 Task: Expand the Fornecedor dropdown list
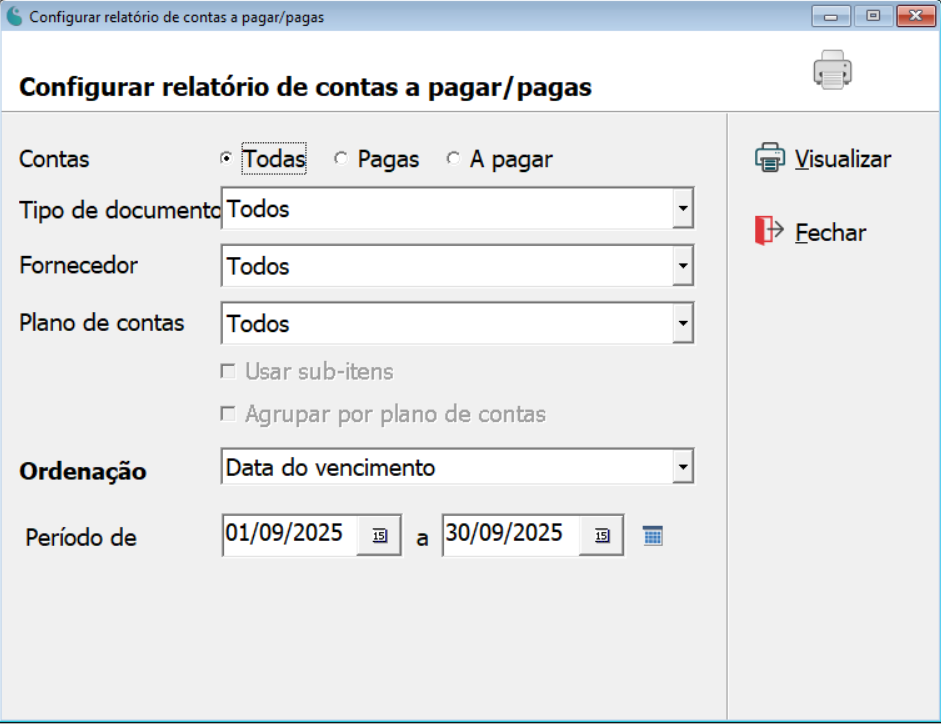click(684, 265)
